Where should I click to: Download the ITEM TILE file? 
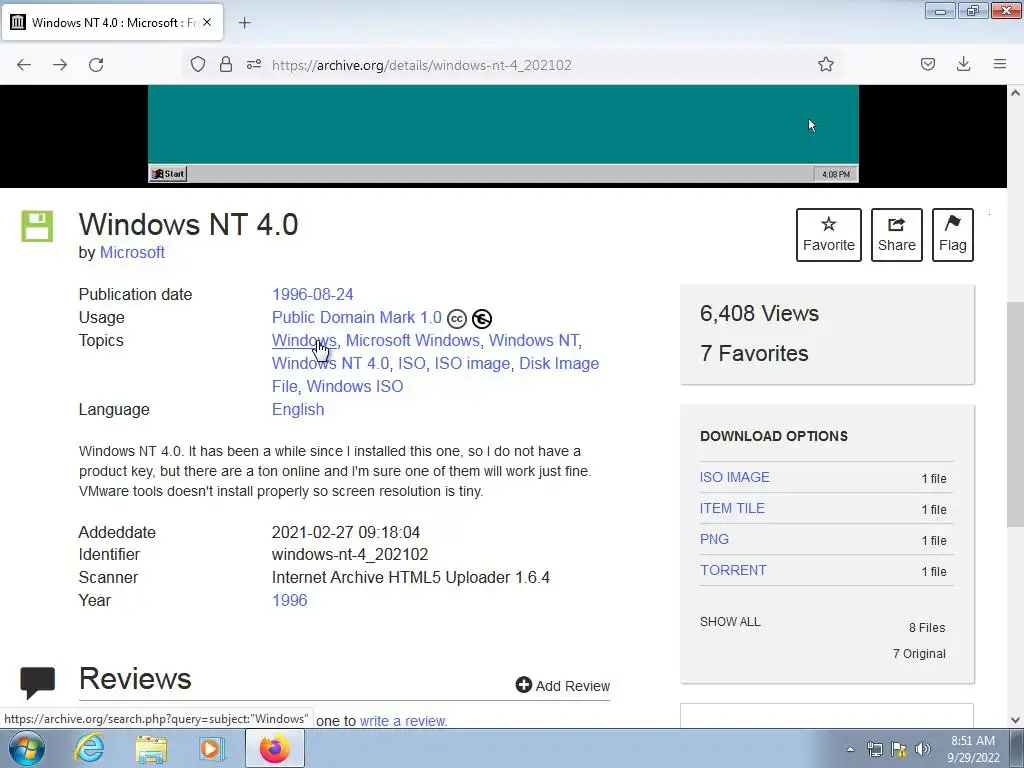[x=732, y=508]
